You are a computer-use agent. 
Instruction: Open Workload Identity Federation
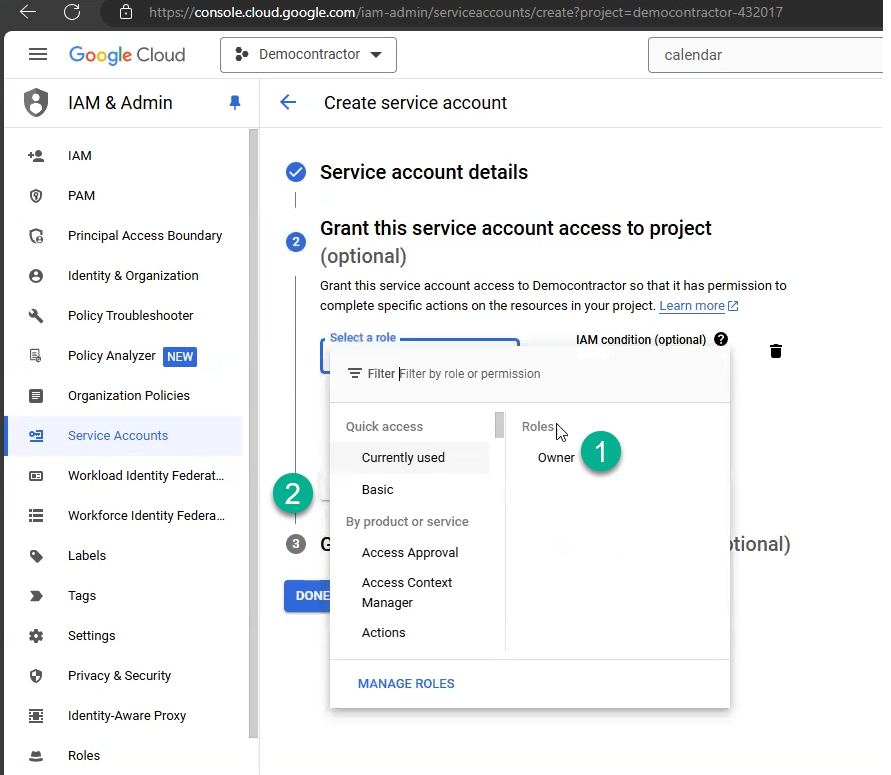(145, 476)
